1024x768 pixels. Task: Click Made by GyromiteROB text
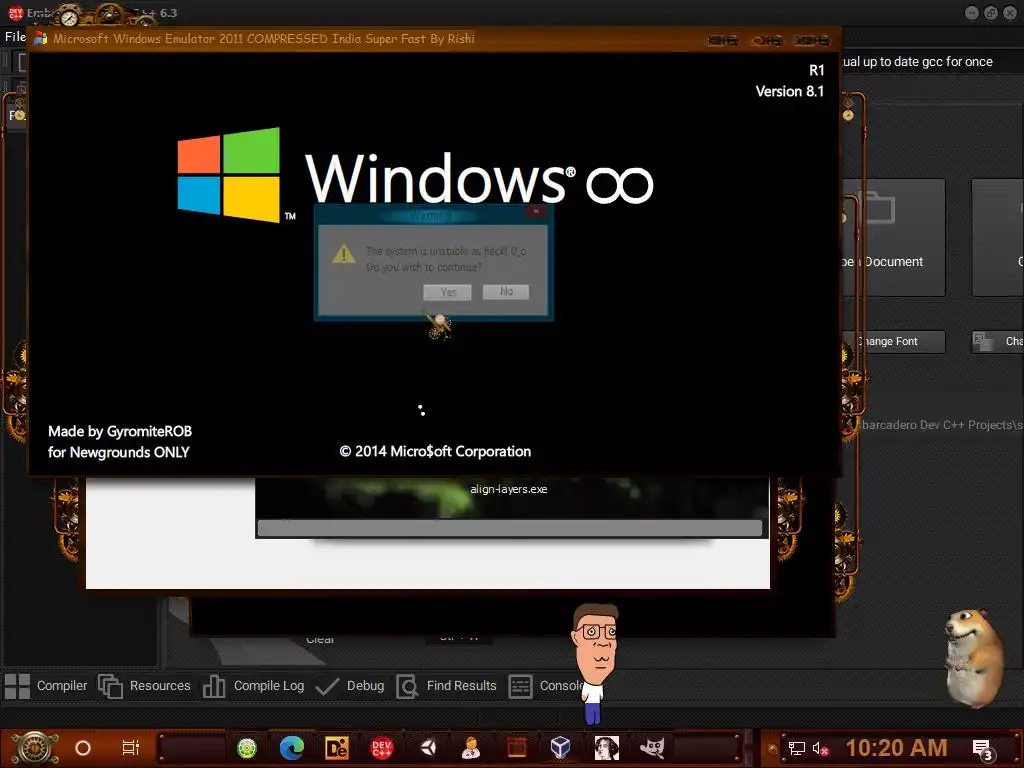pos(120,432)
